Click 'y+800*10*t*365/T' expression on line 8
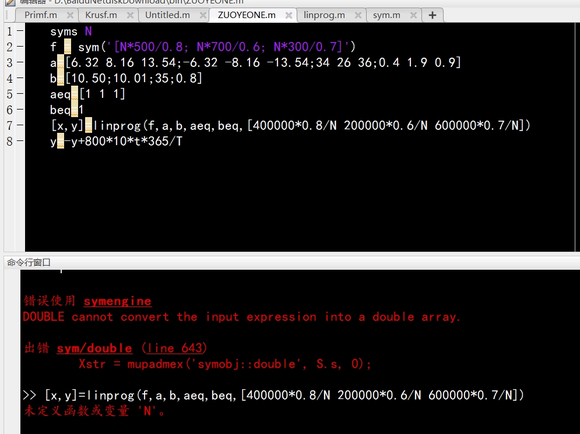This screenshot has height=434, width=580. (127, 141)
